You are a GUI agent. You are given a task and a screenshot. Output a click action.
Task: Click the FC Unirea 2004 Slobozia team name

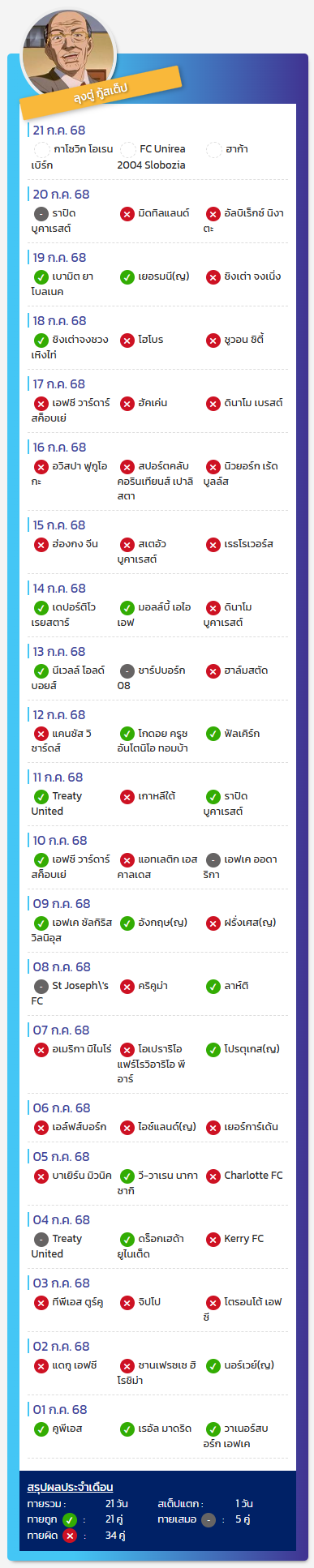152,156
